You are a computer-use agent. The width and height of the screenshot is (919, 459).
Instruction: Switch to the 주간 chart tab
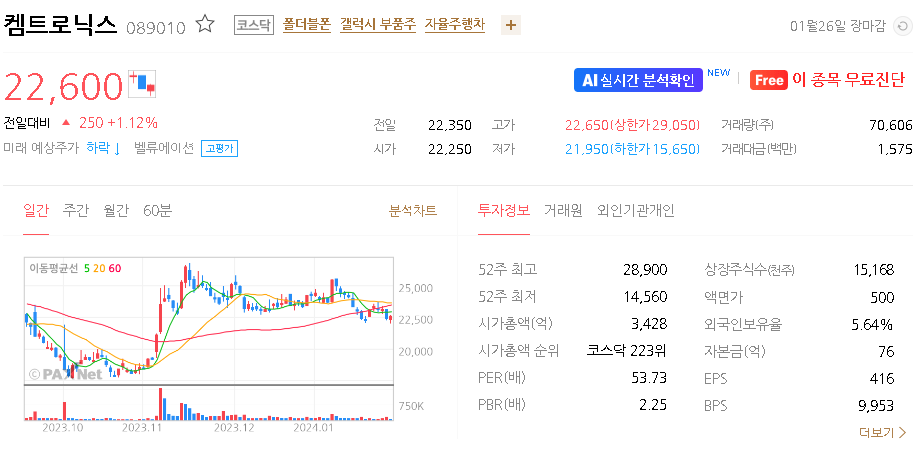76,210
